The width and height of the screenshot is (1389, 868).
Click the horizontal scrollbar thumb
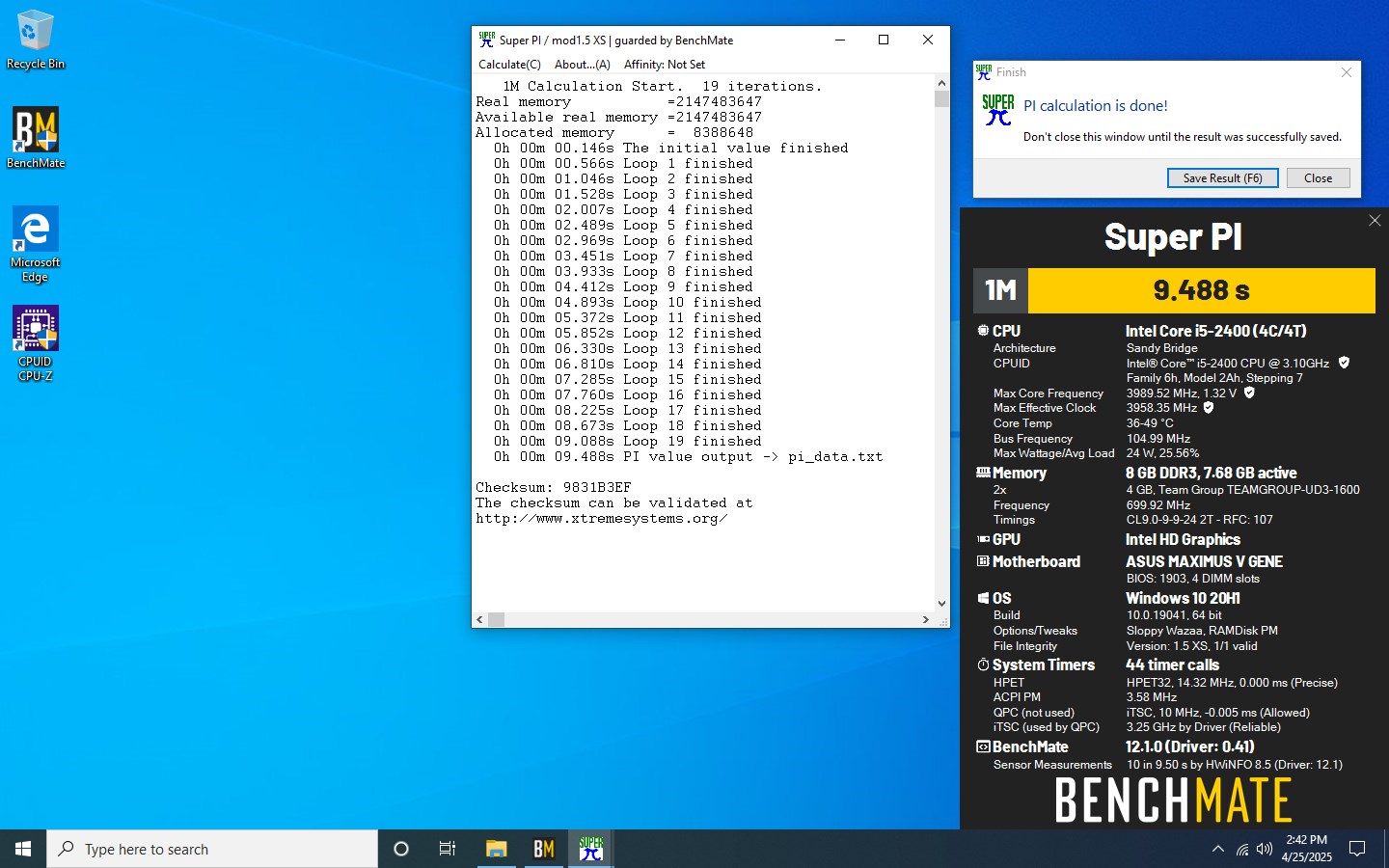click(497, 619)
